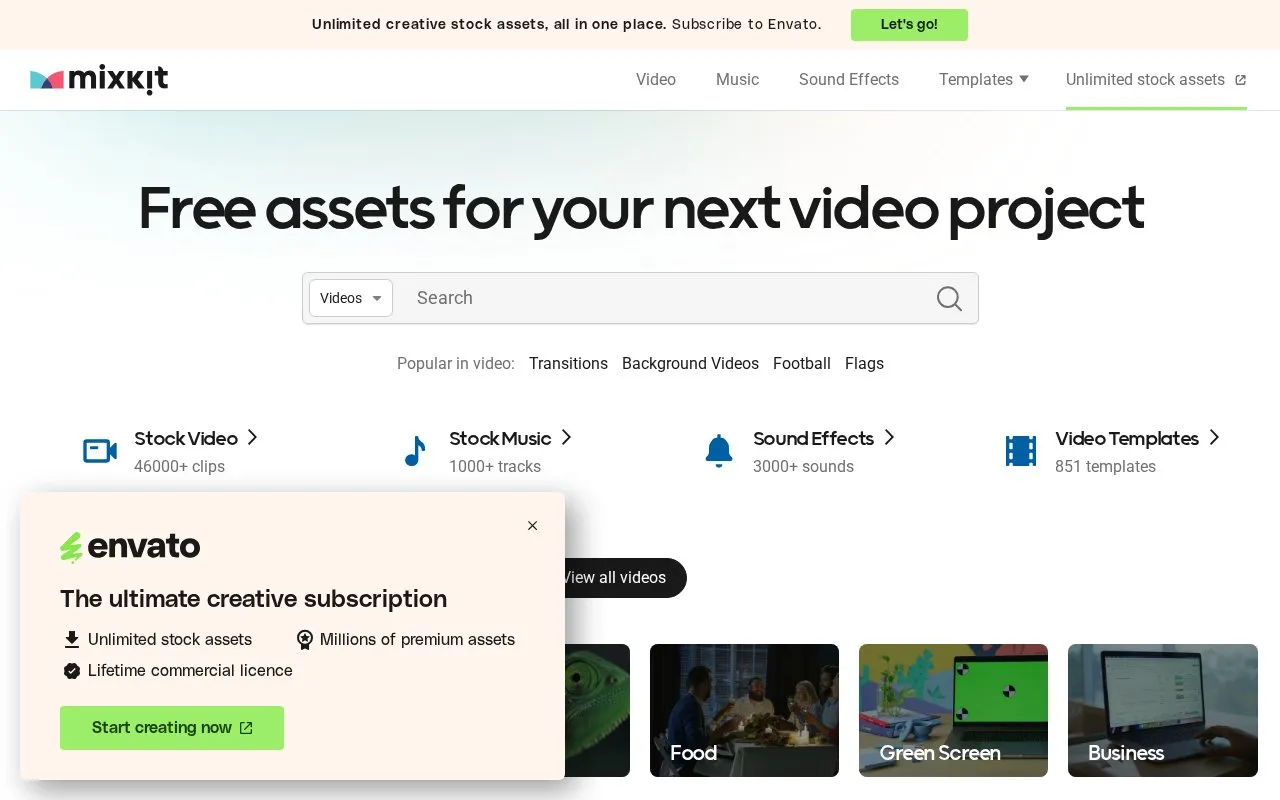The height and width of the screenshot is (800, 1280).
Task: Click the envato logo in popup
Action: tap(130, 547)
